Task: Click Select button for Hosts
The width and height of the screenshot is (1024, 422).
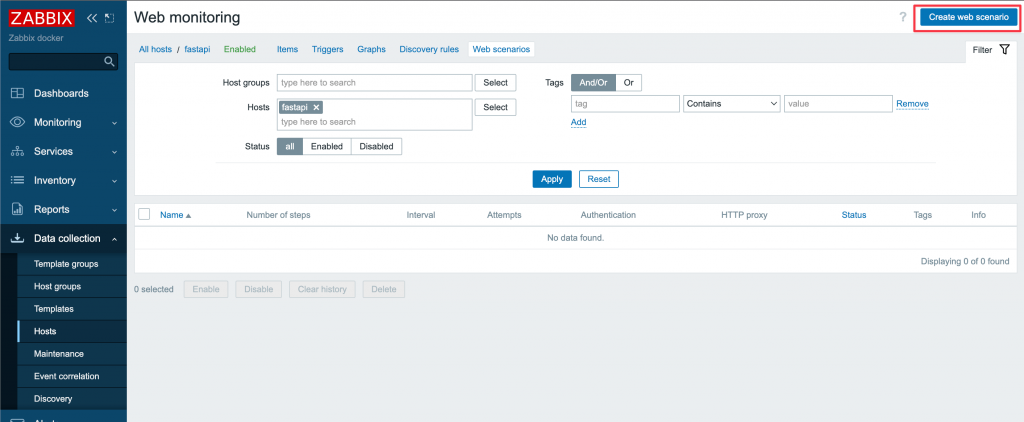Action: [496, 107]
